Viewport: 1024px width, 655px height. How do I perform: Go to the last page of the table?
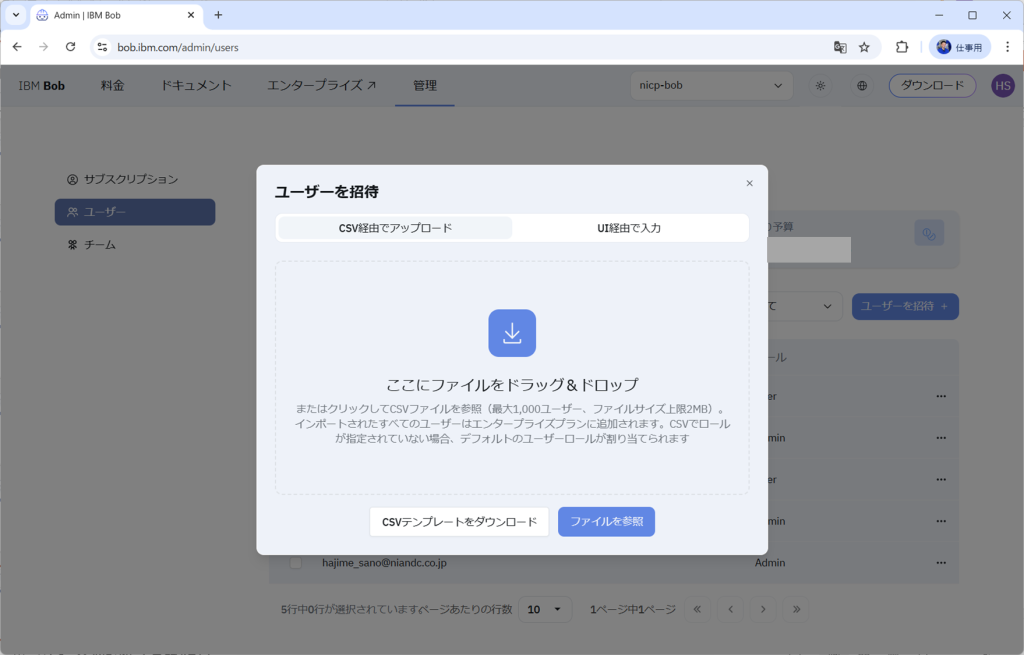coord(796,609)
